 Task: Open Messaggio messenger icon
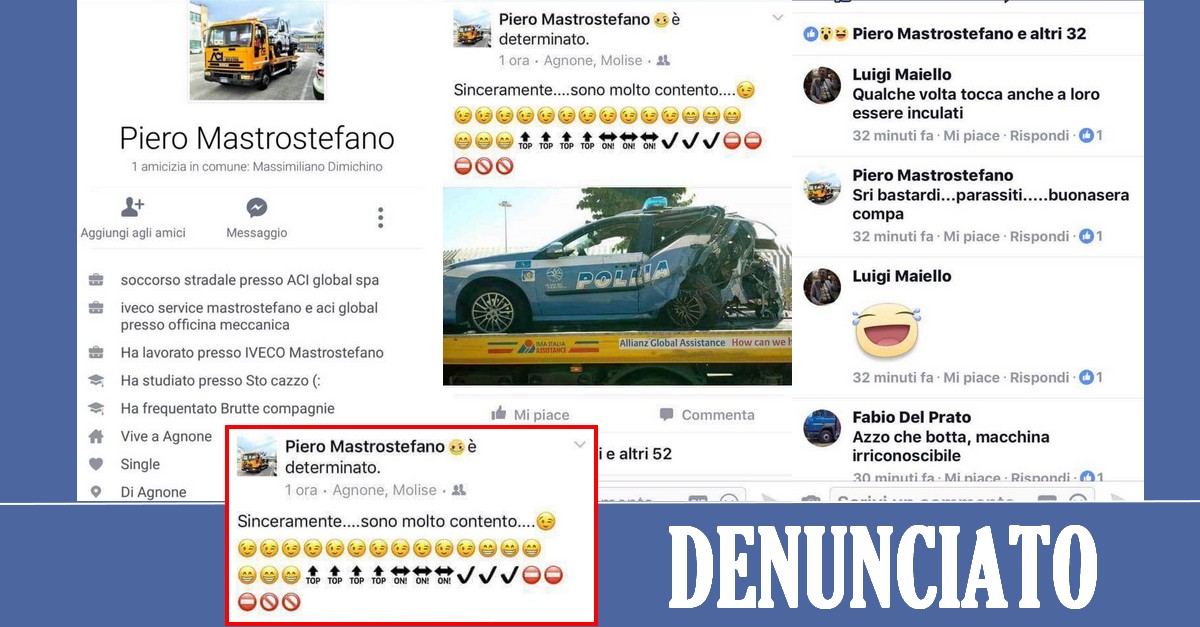[x=256, y=207]
